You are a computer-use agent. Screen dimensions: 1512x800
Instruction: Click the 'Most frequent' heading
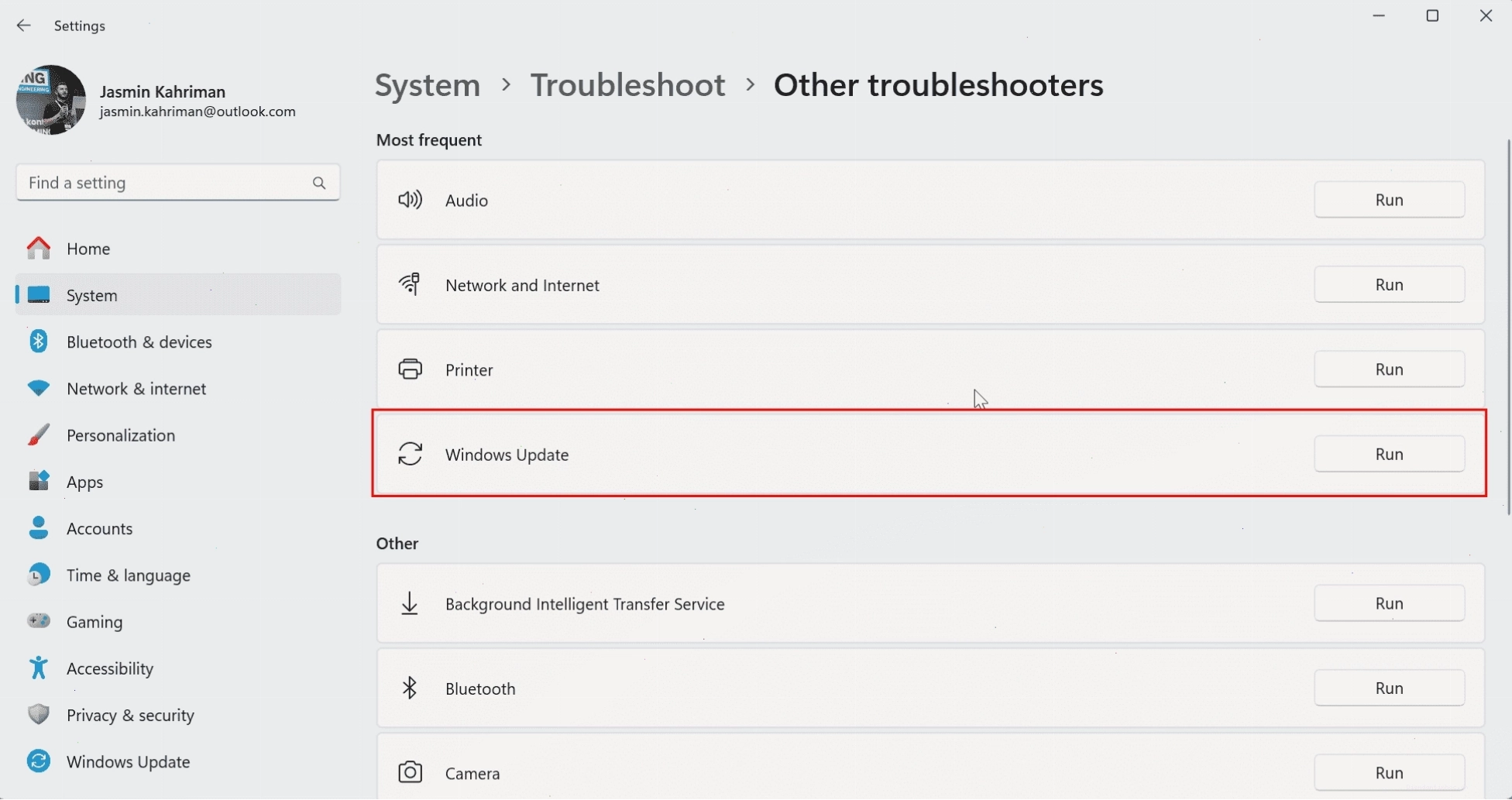pyautogui.click(x=428, y=140)
